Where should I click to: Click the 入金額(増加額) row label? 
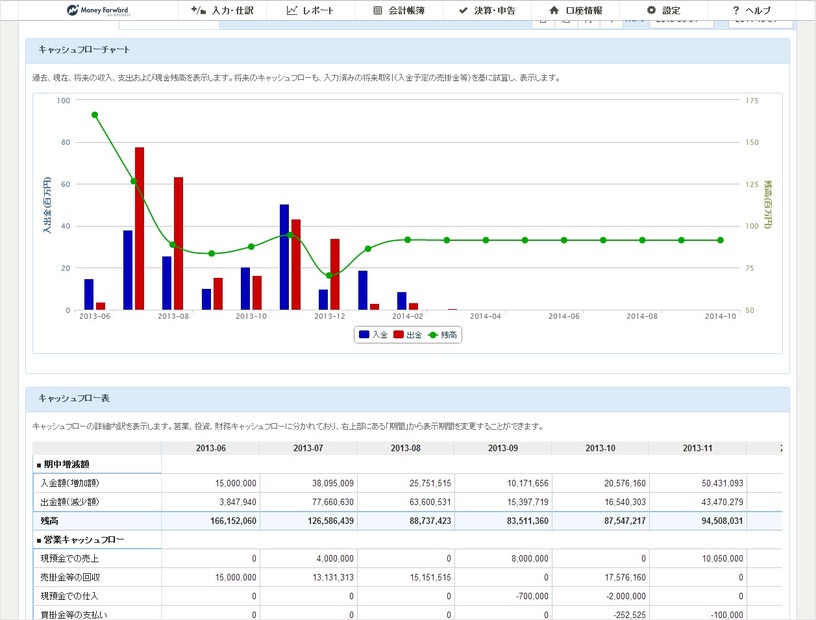pyautogui.click(x=70, y=483)
